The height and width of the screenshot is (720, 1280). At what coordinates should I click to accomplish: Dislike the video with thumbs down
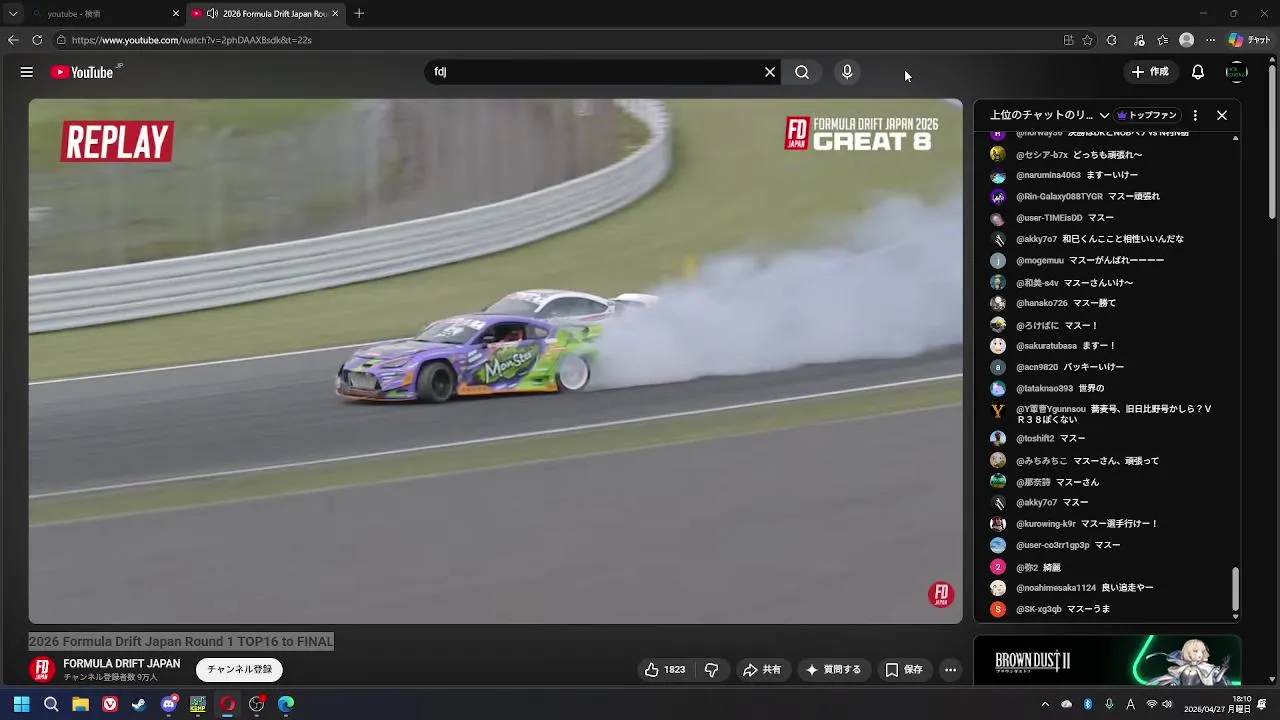(712, 670)
